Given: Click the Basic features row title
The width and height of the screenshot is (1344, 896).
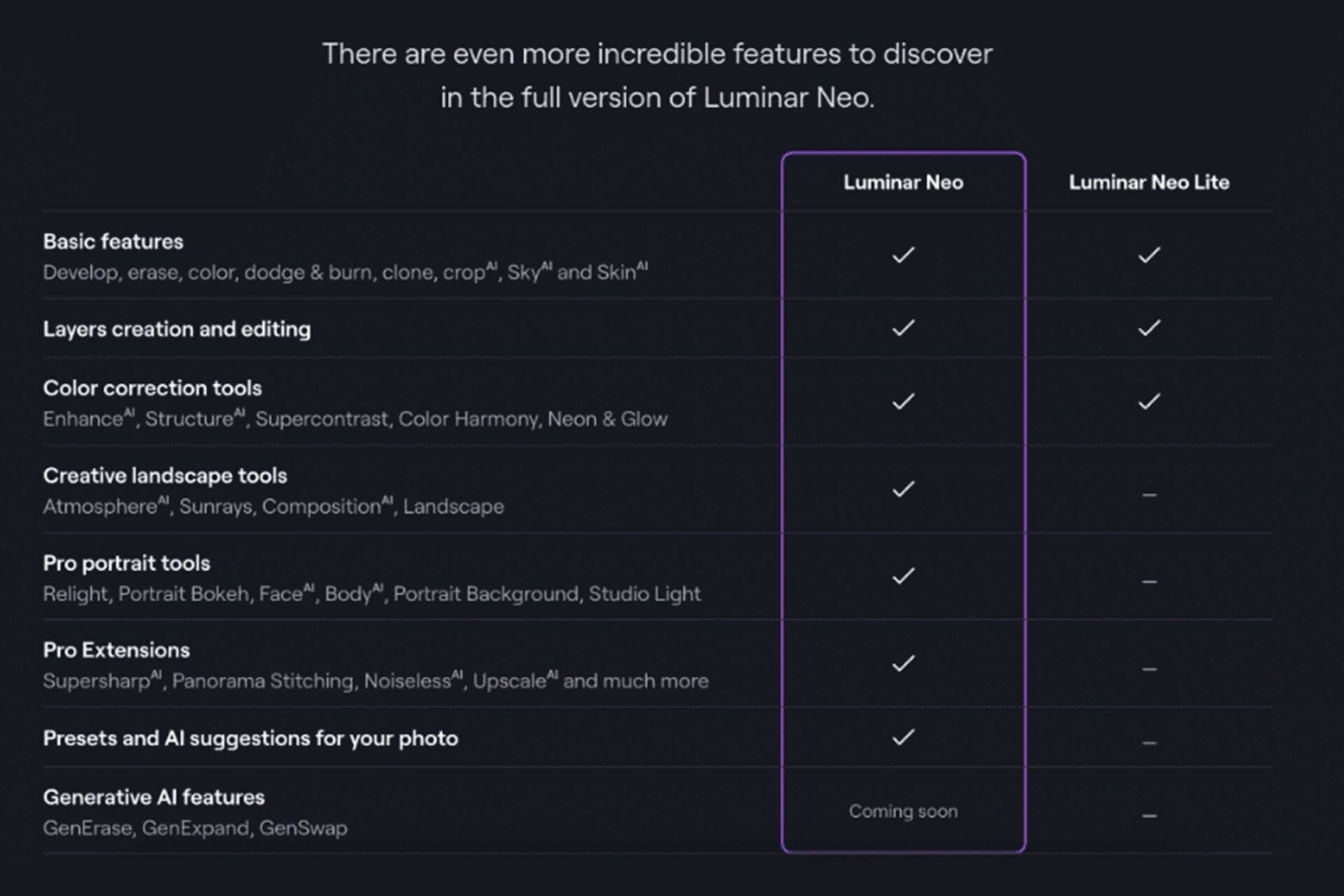Looking at the screenshot, I should [113, 241].
